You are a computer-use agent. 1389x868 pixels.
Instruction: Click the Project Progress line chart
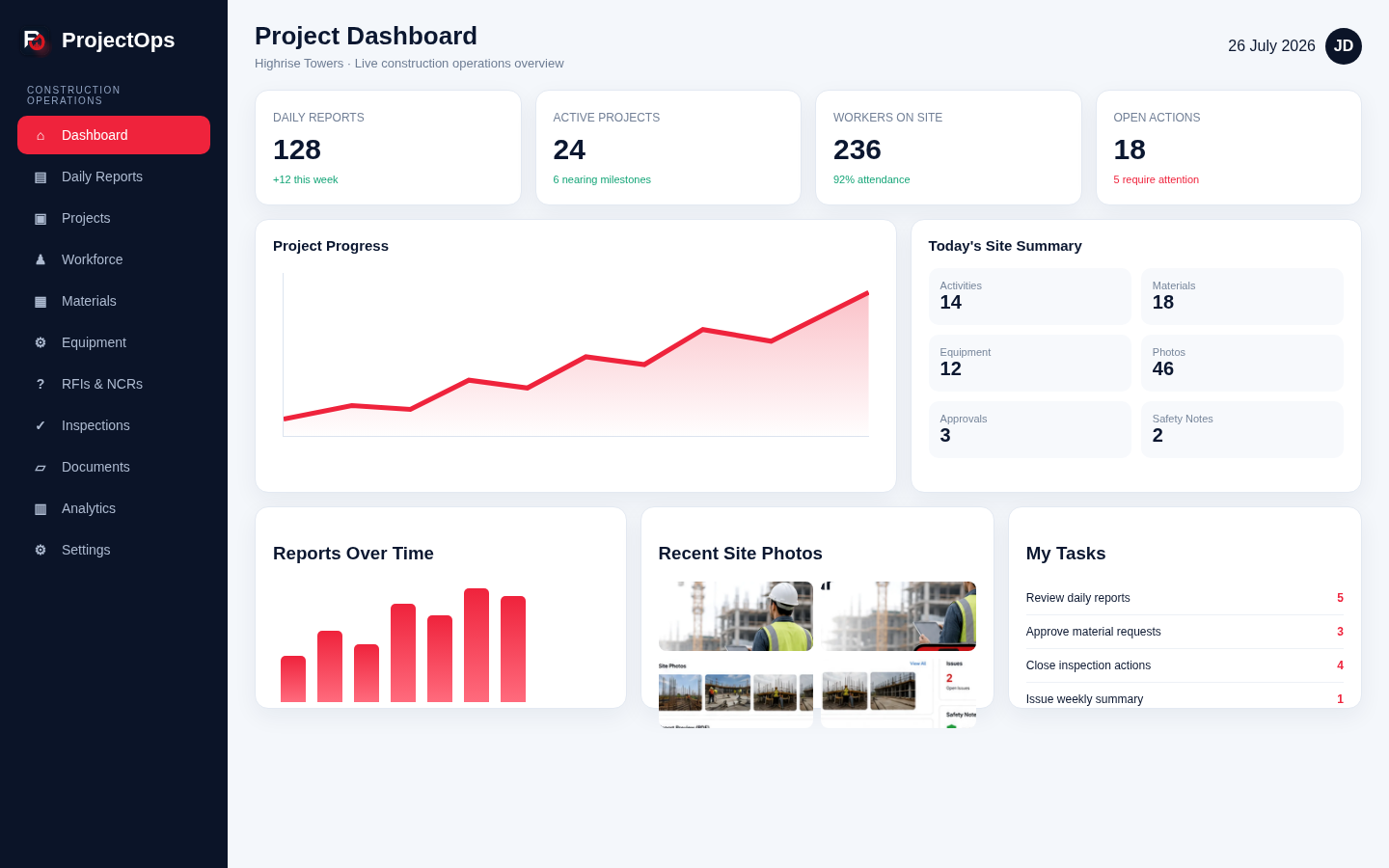tap(576, 355)
